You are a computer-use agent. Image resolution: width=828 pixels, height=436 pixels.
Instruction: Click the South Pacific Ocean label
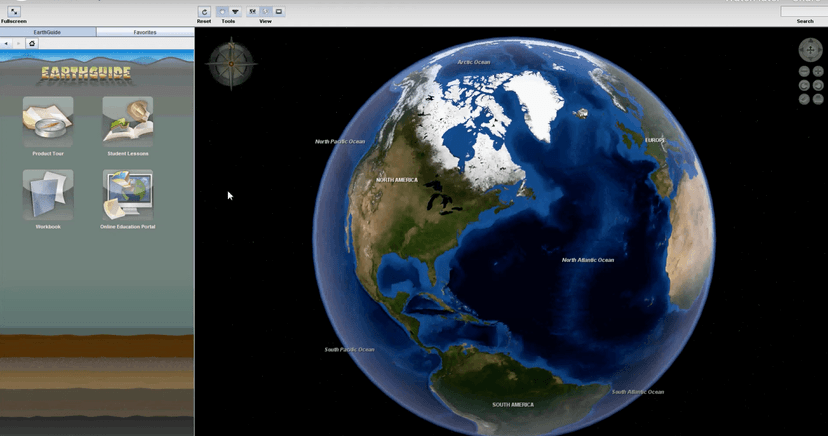point(349,349)
